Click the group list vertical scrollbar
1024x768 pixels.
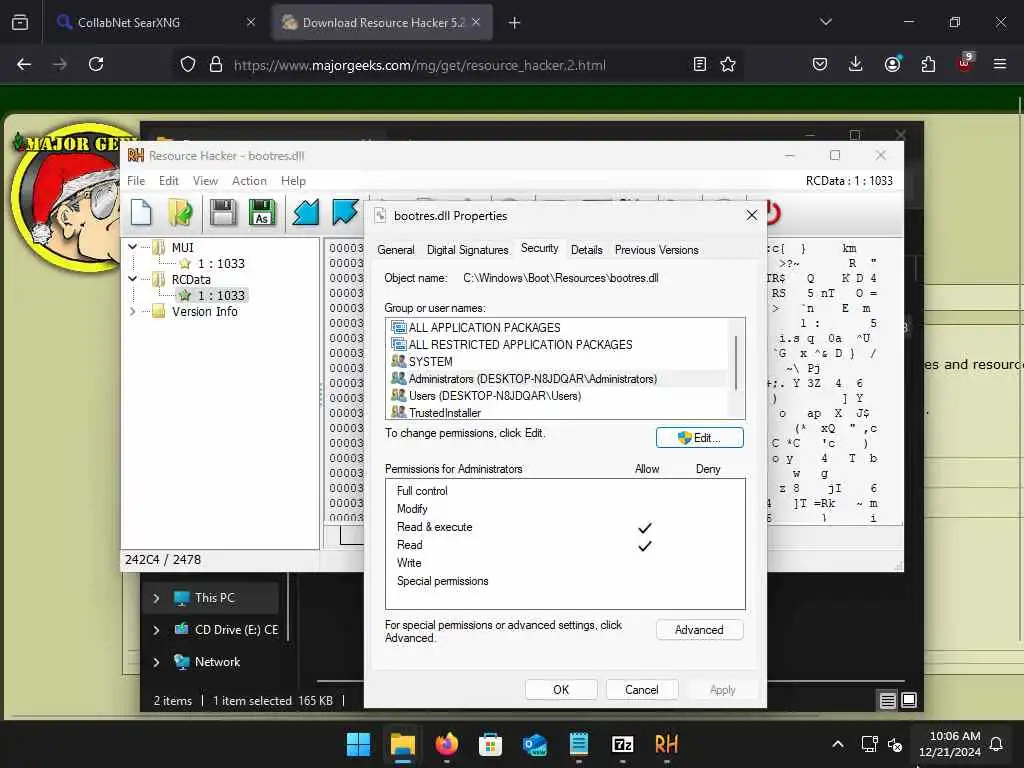[x=736, y=363]
